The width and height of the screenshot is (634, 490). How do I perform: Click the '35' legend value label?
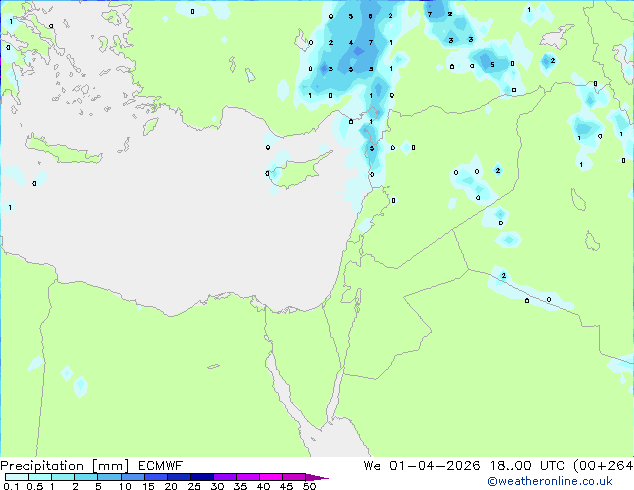(x=240, y=486)
